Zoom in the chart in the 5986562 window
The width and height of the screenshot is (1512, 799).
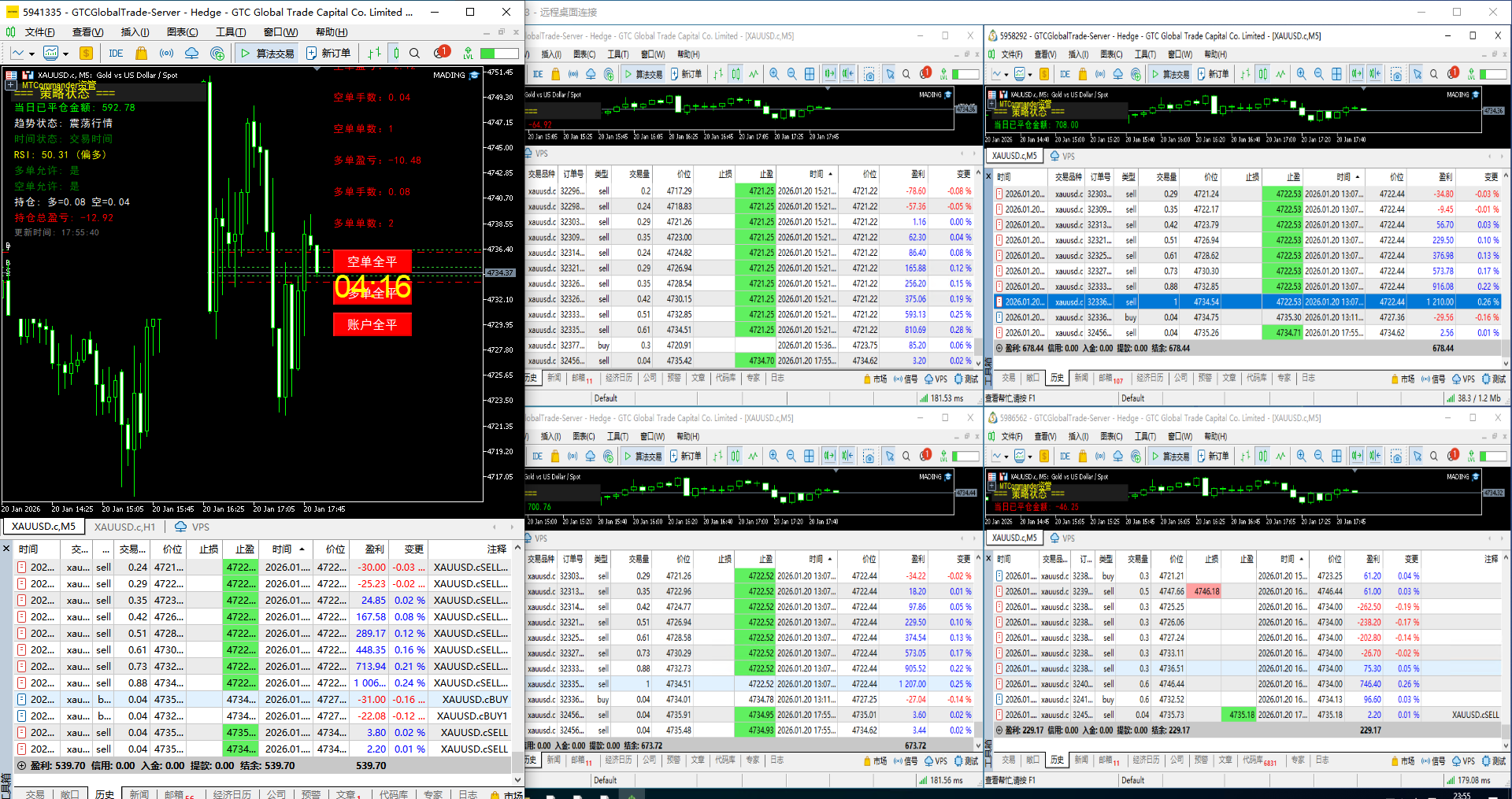pyautogui.click(x=1301, y=456)
